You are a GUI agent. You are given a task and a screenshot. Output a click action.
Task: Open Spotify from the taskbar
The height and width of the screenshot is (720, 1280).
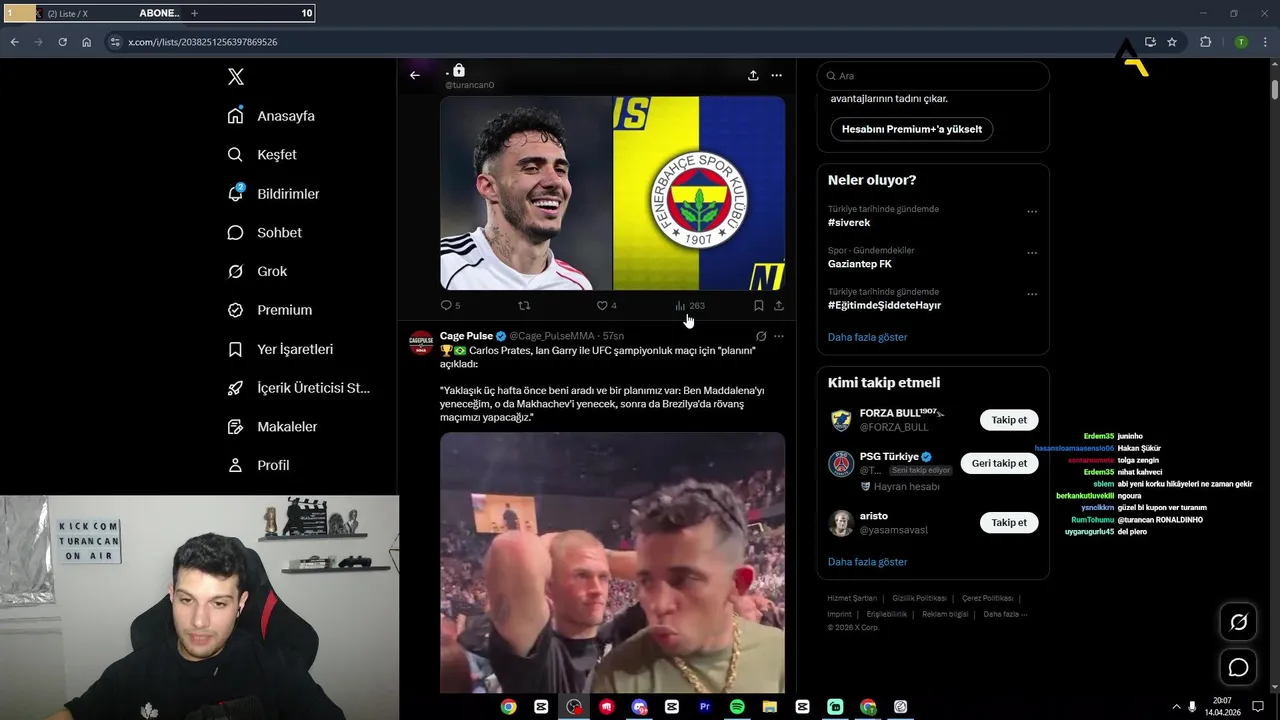pyautogui.click(x=737, y=707)
